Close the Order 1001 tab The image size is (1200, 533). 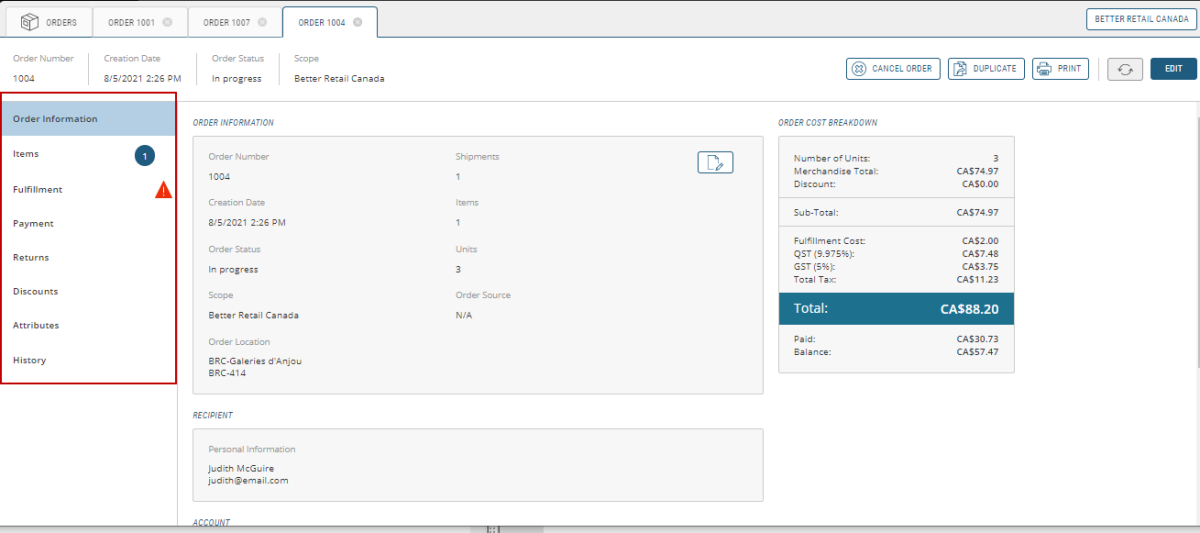(x=167, y=22)
